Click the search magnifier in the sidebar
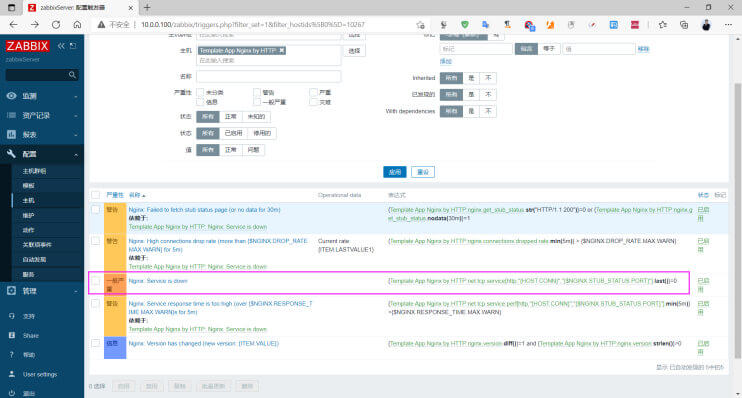Viewport: 742px width, 398px height. tap(72, 75)
